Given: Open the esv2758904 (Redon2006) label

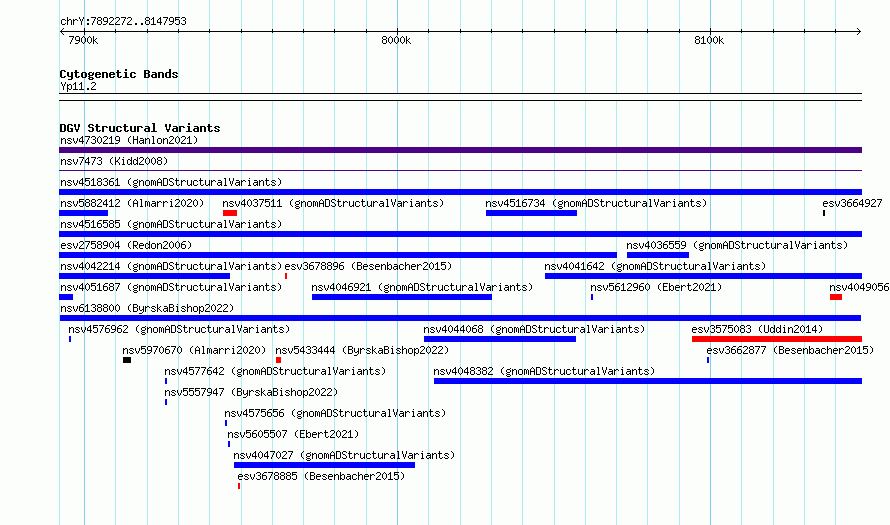Looking at the screenshot, I should [x=126, y=245].
